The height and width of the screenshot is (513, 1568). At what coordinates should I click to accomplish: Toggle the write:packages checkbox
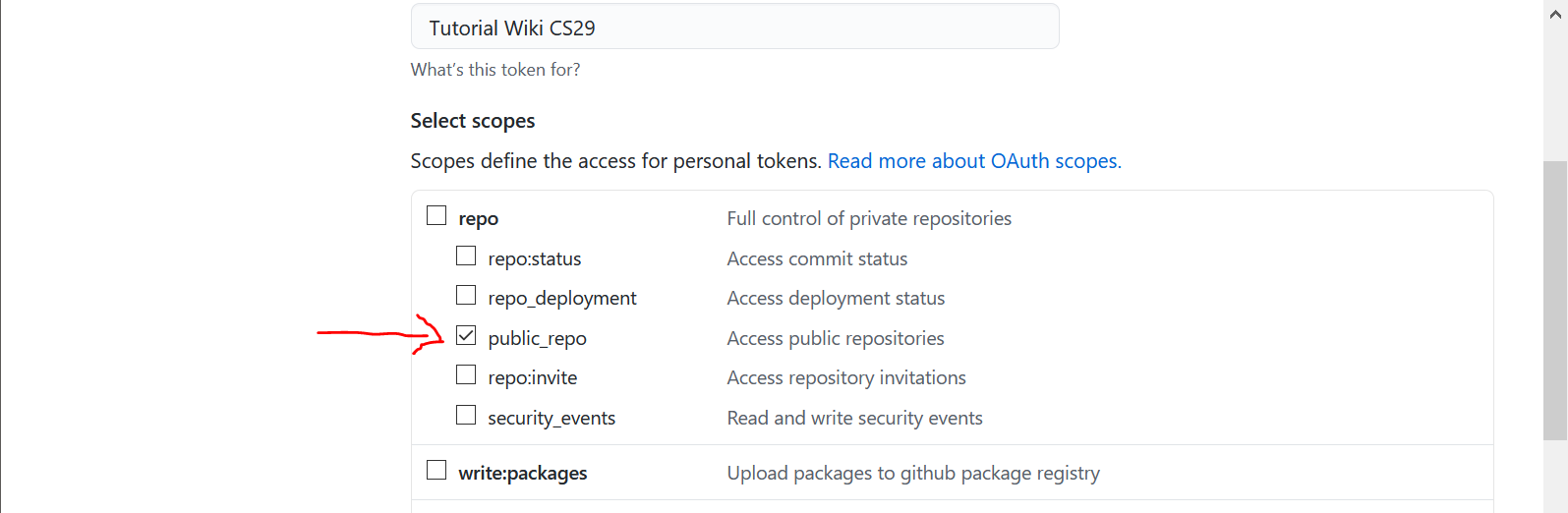[x=436, y=470]
